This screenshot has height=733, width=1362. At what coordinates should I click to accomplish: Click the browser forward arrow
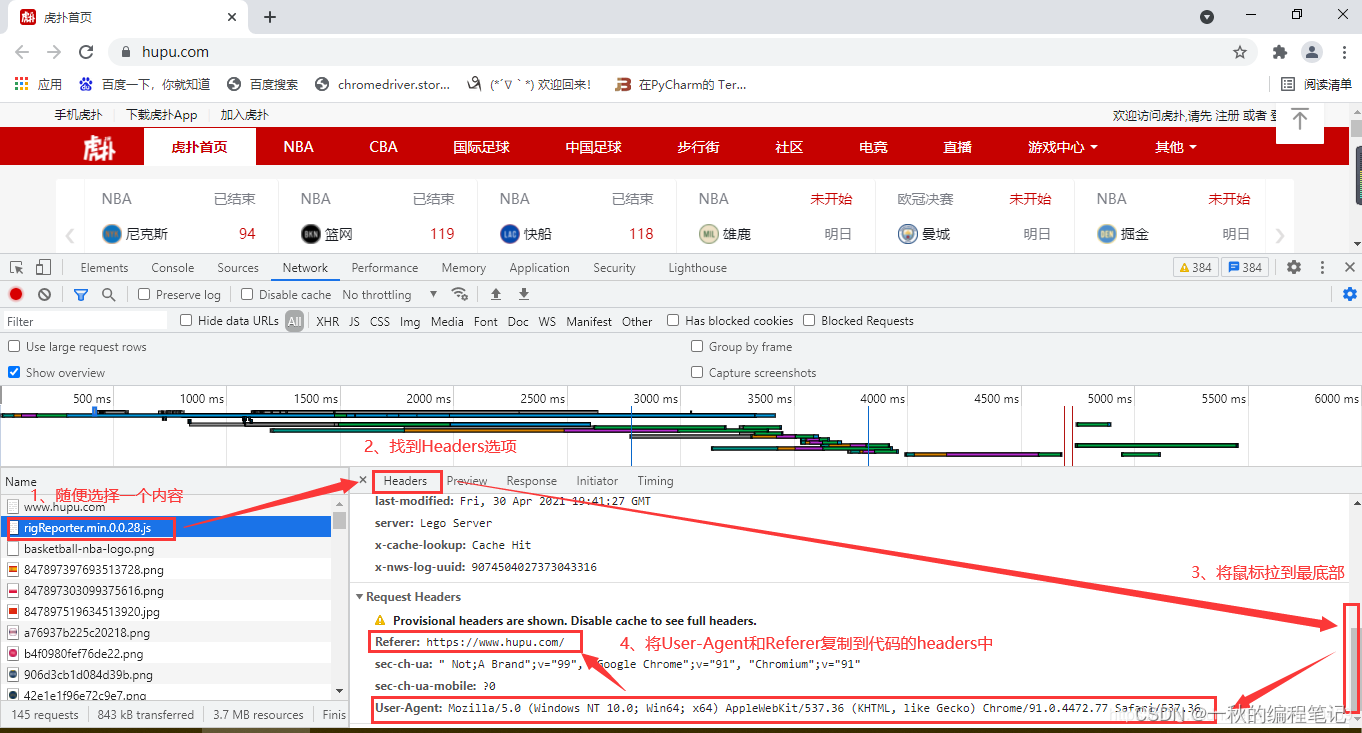(54, 52)
